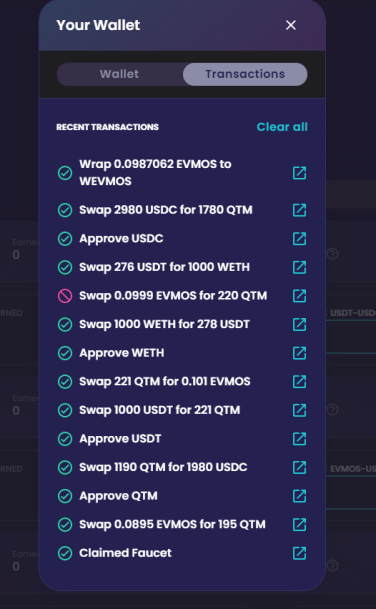Open explorer link for Swap 221 QTM transaction

click(x=299, y=382)
